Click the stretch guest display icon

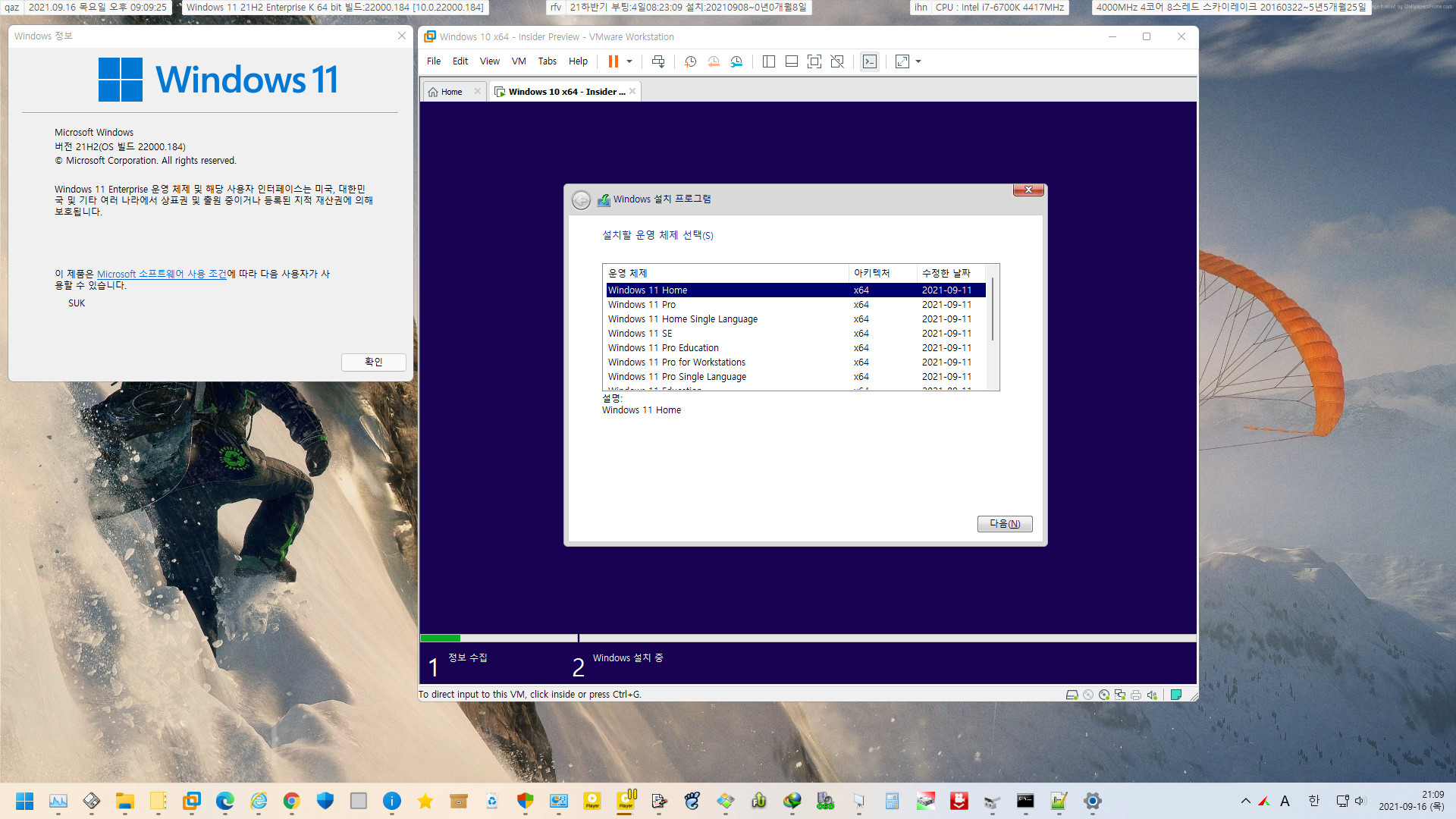coord(902,61)
